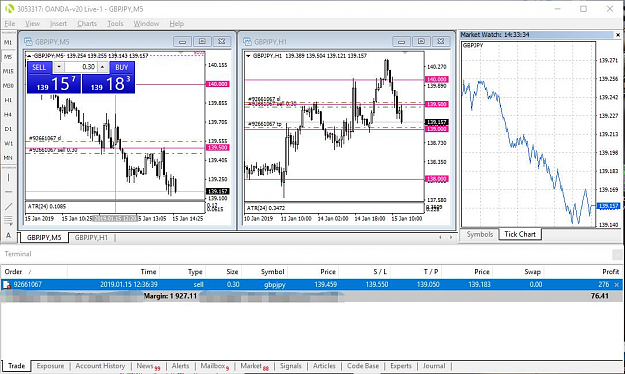Select the trendline drawing tool
Viewport: 625px width, 374px height.
pos(8,206)
